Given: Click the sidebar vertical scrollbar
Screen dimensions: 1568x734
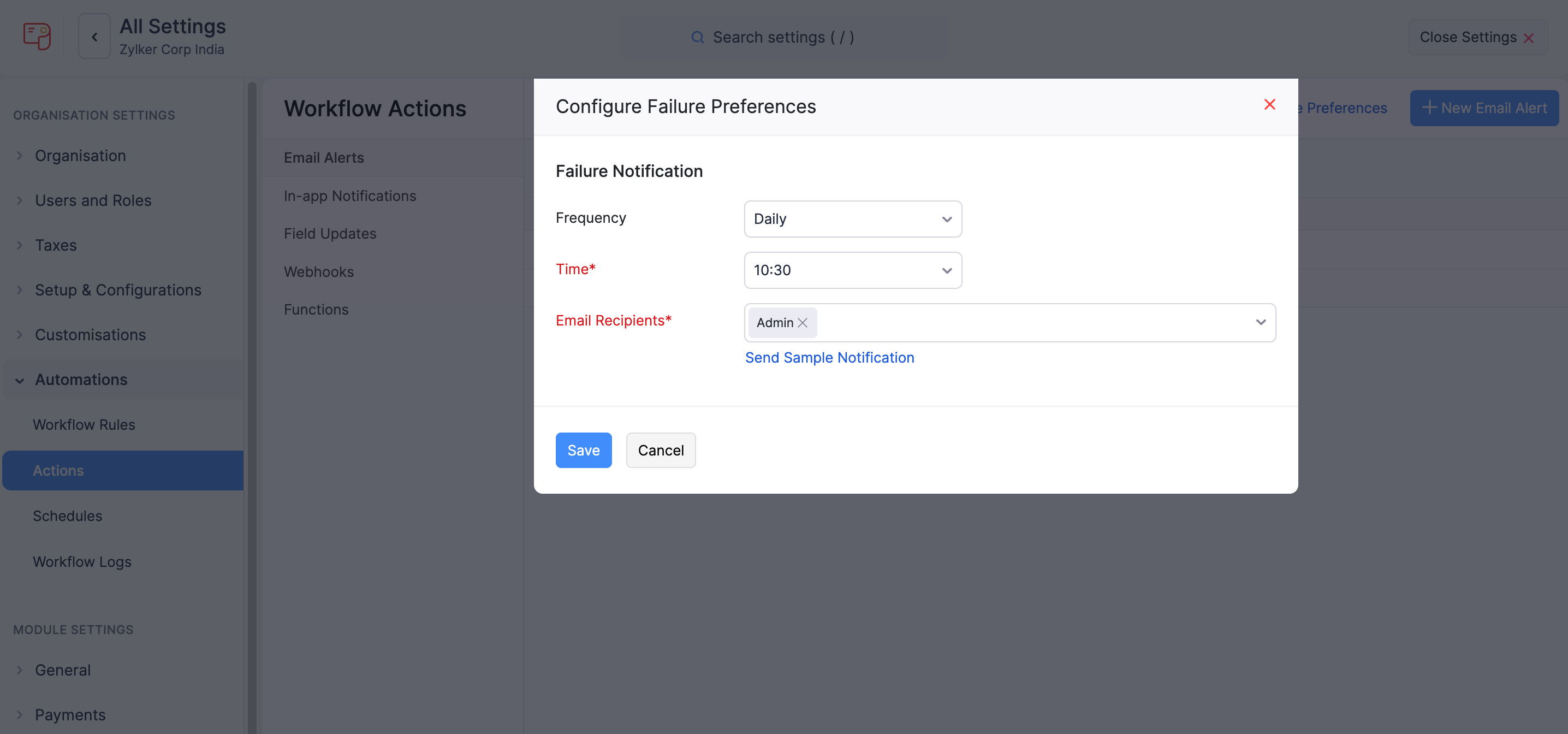Looking at the screenshot, I should point(251,407).
